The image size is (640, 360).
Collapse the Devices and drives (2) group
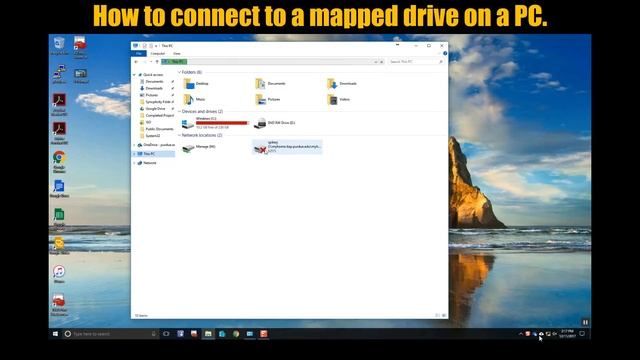coord(179,111)
